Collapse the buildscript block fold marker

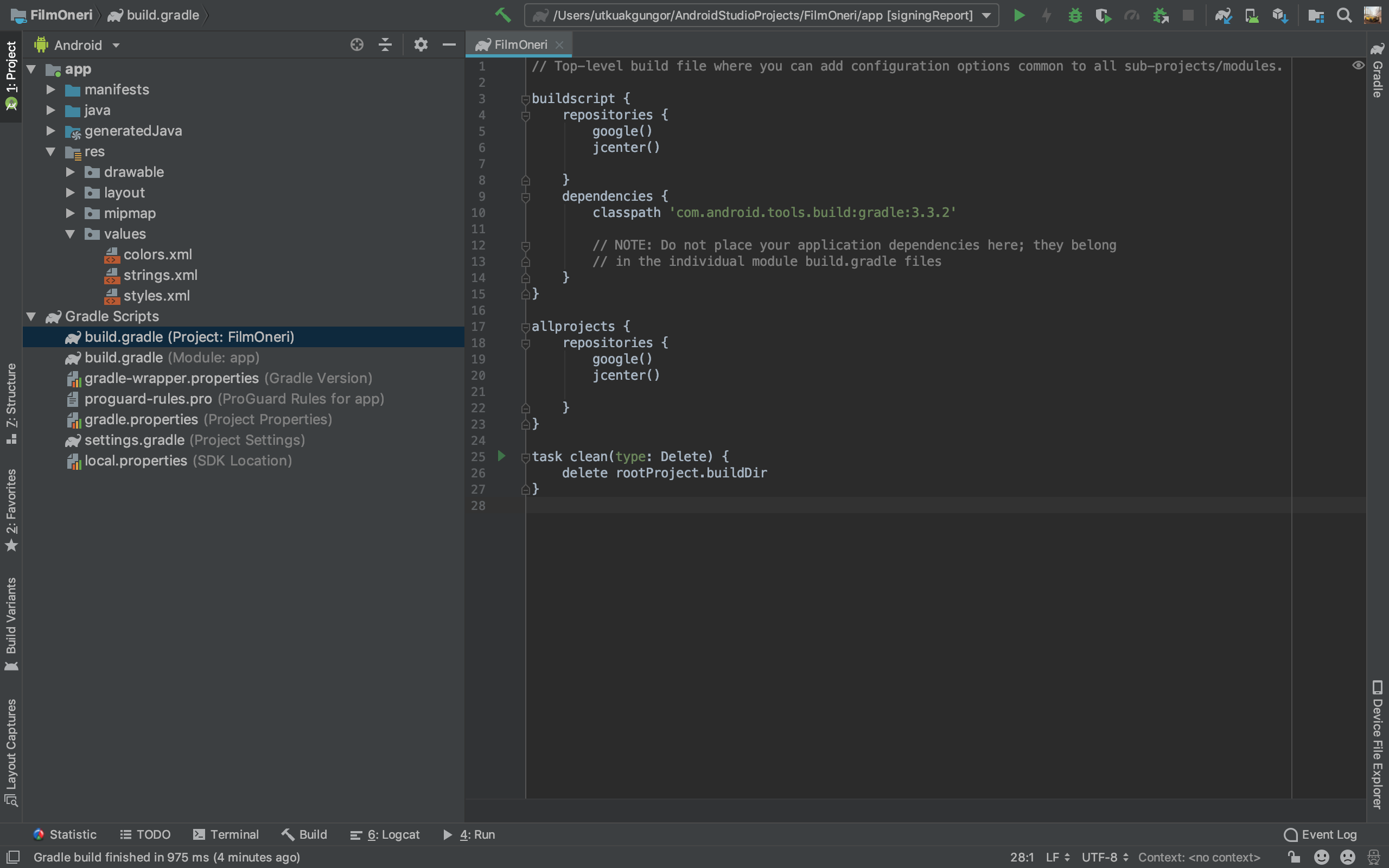[525, 99]
